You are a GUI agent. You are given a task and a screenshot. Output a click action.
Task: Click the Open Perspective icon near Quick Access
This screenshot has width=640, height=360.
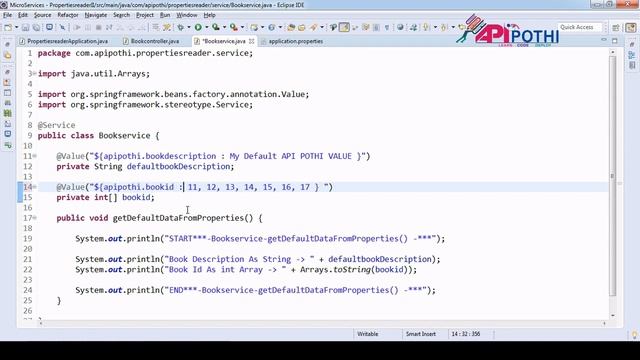[616, 27]
